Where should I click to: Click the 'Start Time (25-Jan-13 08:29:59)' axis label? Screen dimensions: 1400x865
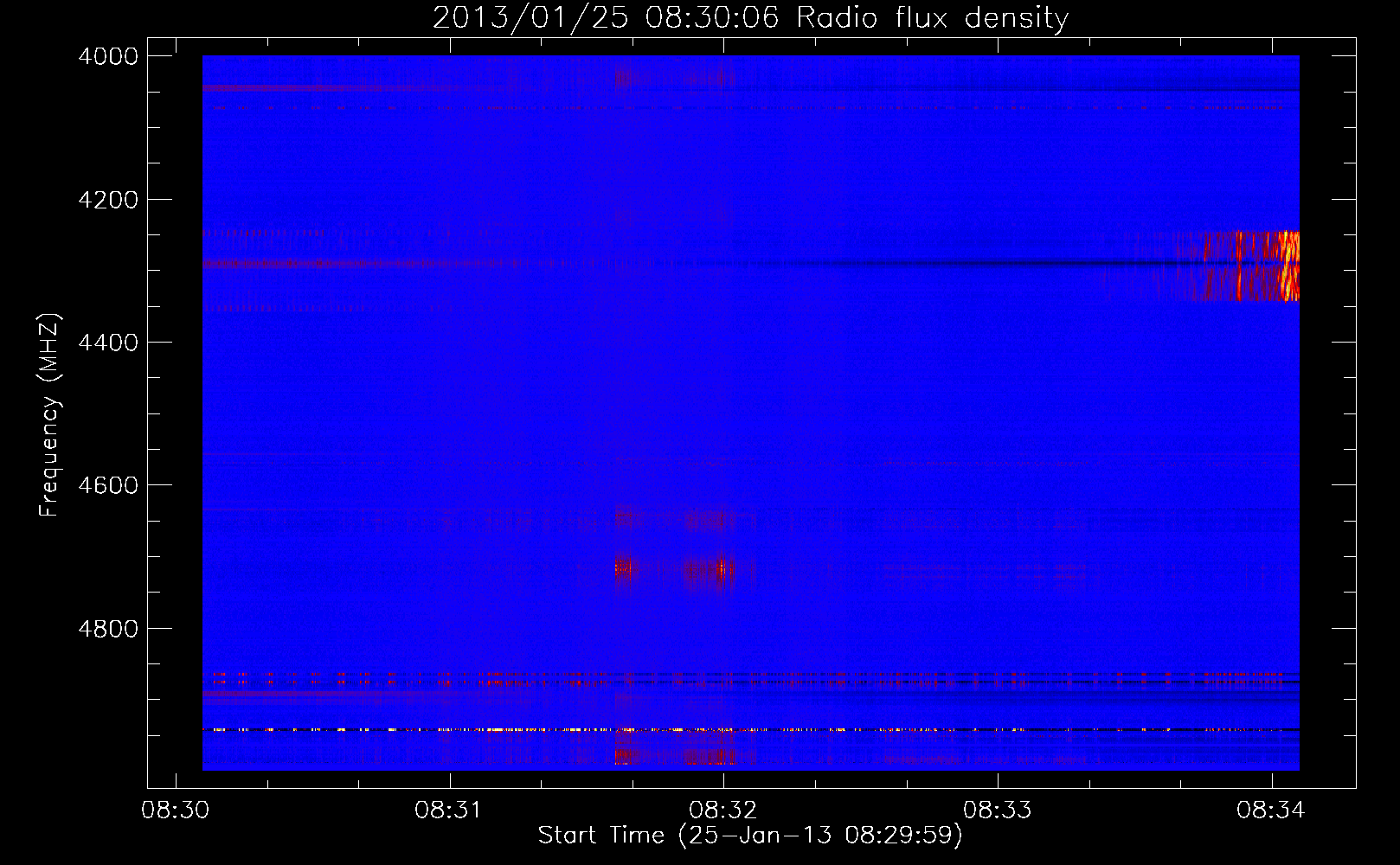click(750, 836)
